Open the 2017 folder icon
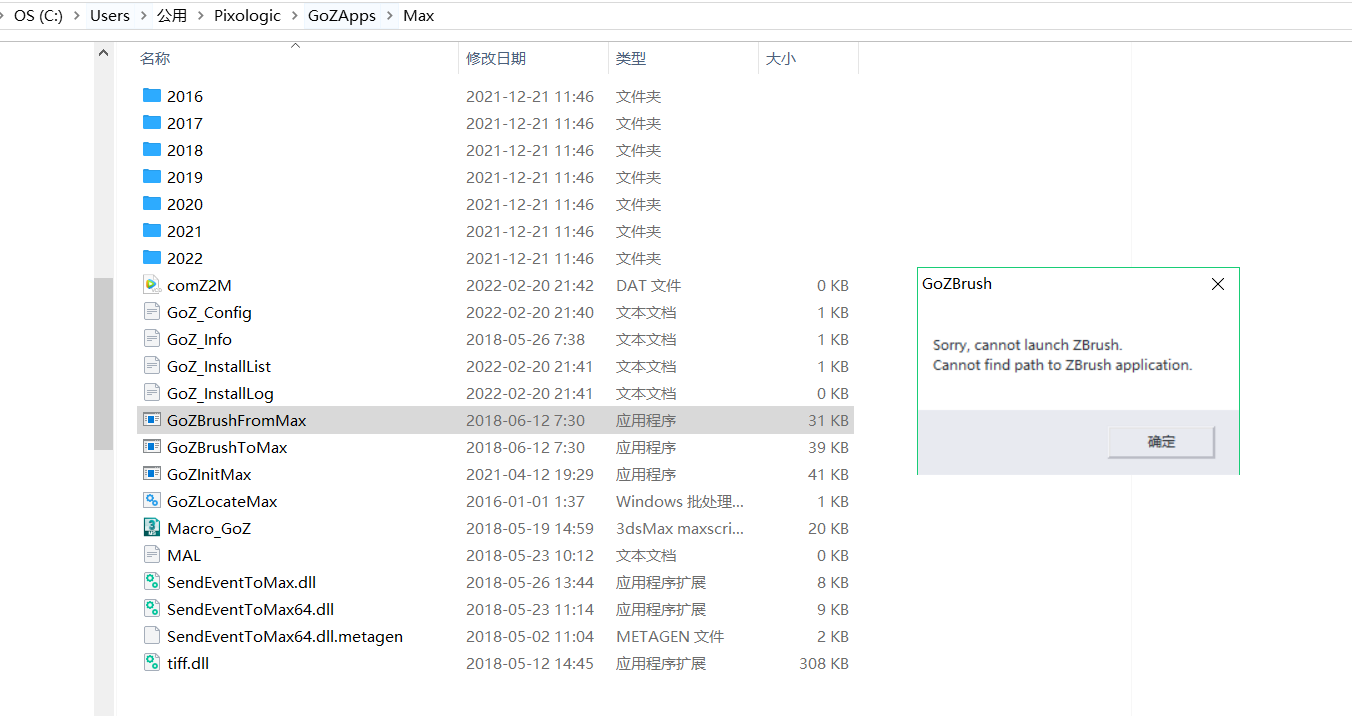 pos(152,123)
